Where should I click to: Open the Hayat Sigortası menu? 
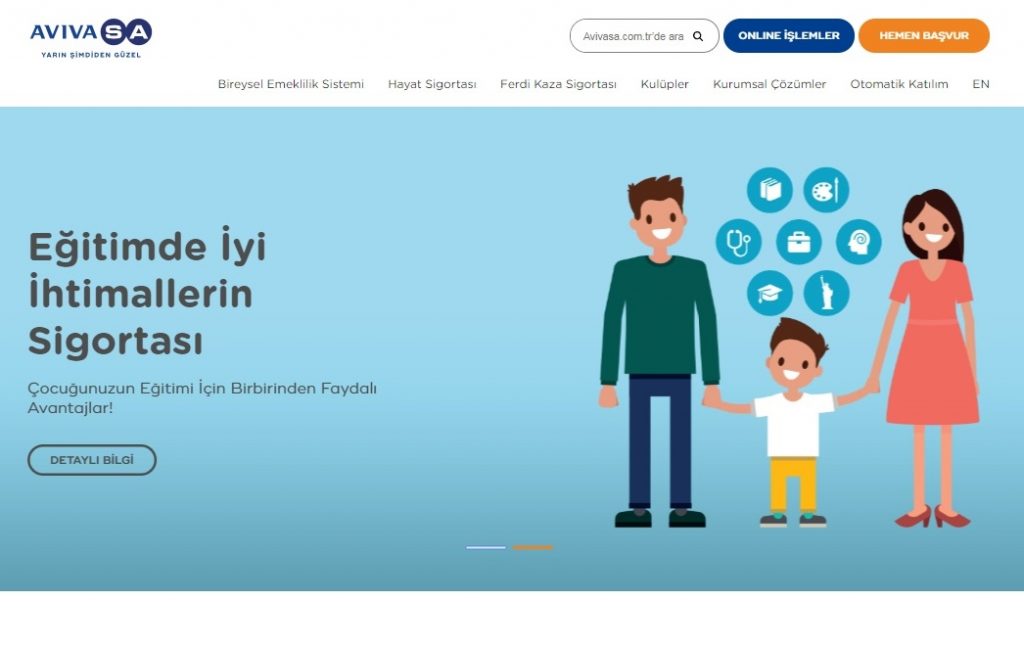pyautogui.click(x=432, y=84)
